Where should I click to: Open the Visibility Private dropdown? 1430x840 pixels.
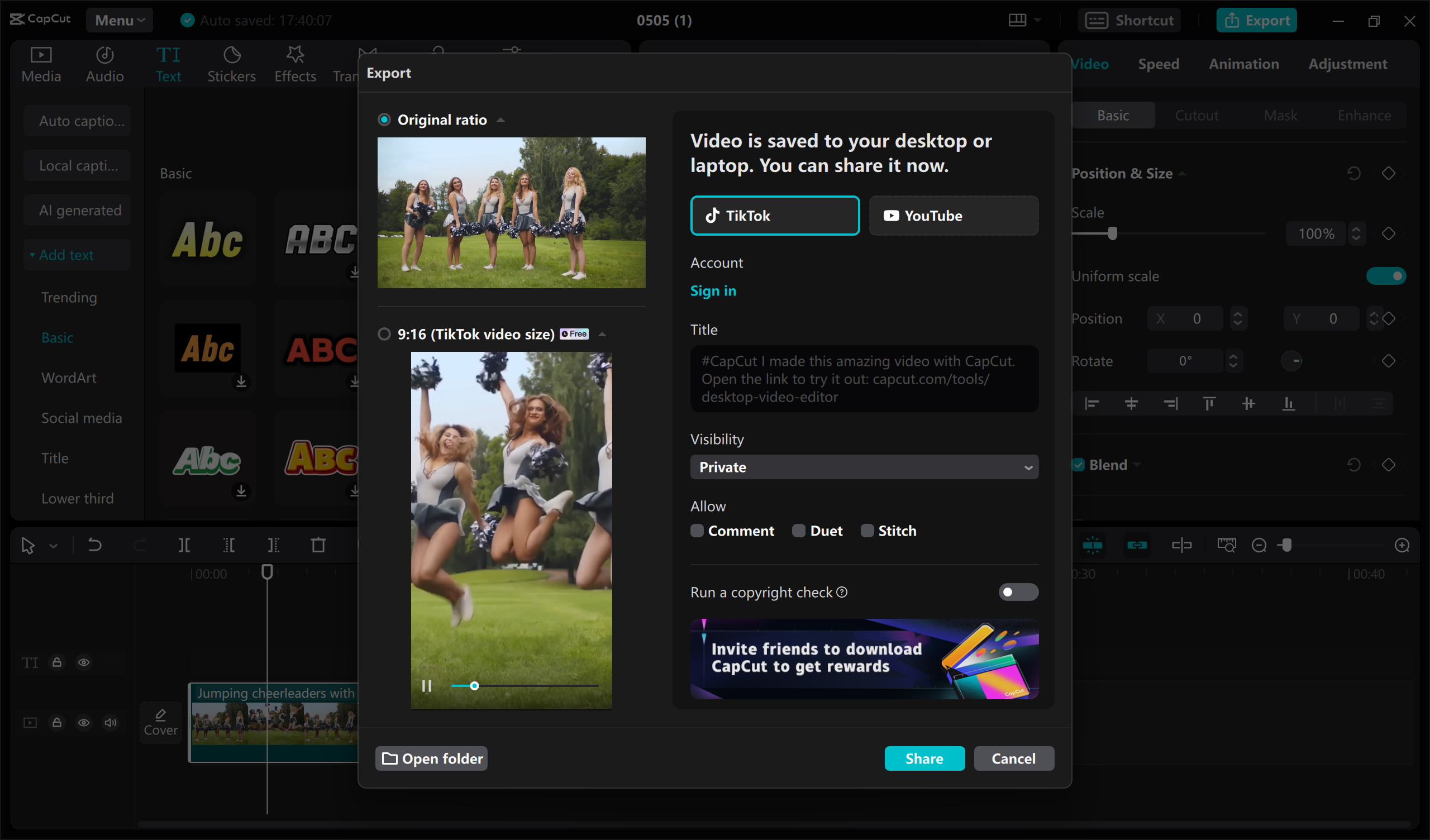point(864,467)
